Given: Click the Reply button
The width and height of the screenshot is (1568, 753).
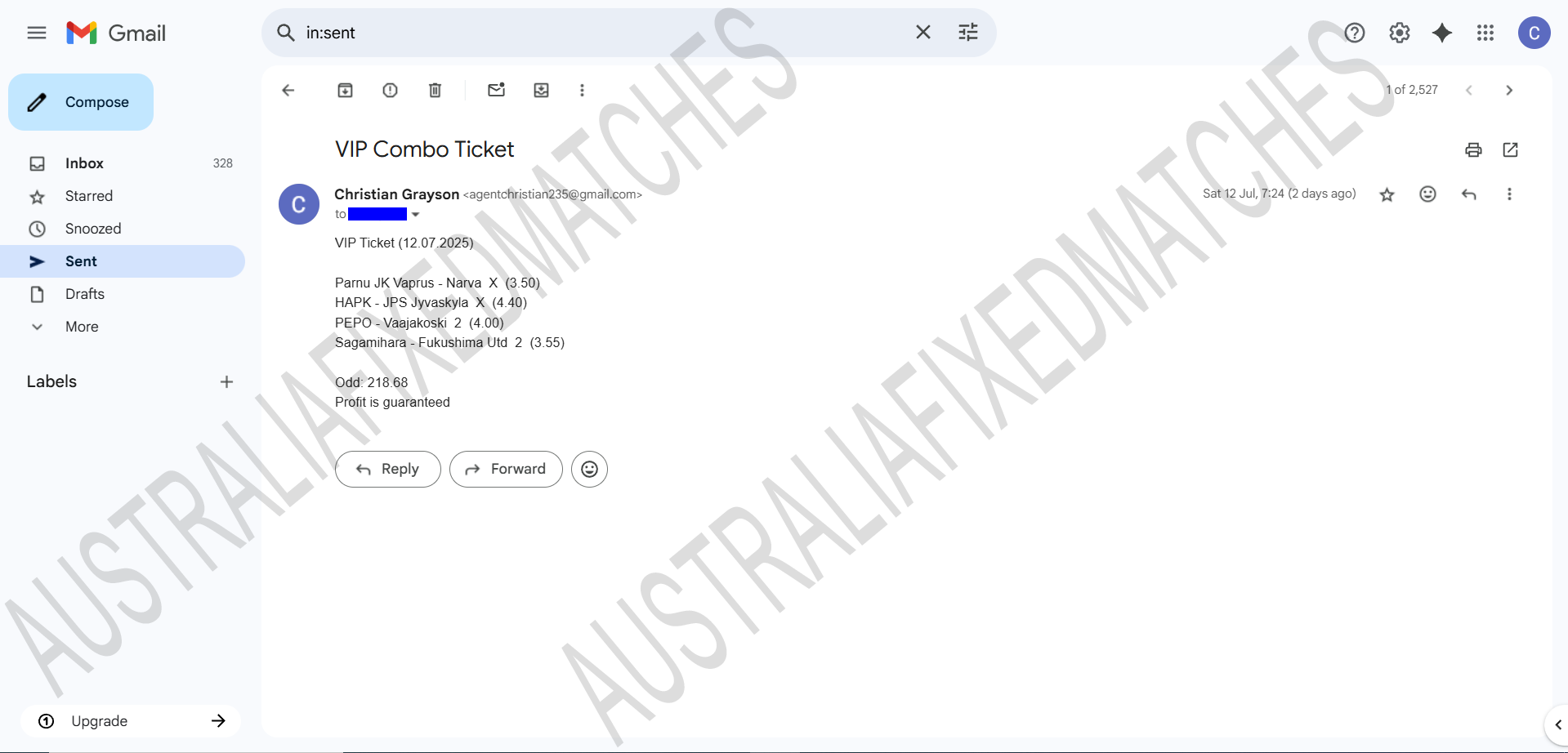Looking at the screenshot, I should (x=388, y=470).
